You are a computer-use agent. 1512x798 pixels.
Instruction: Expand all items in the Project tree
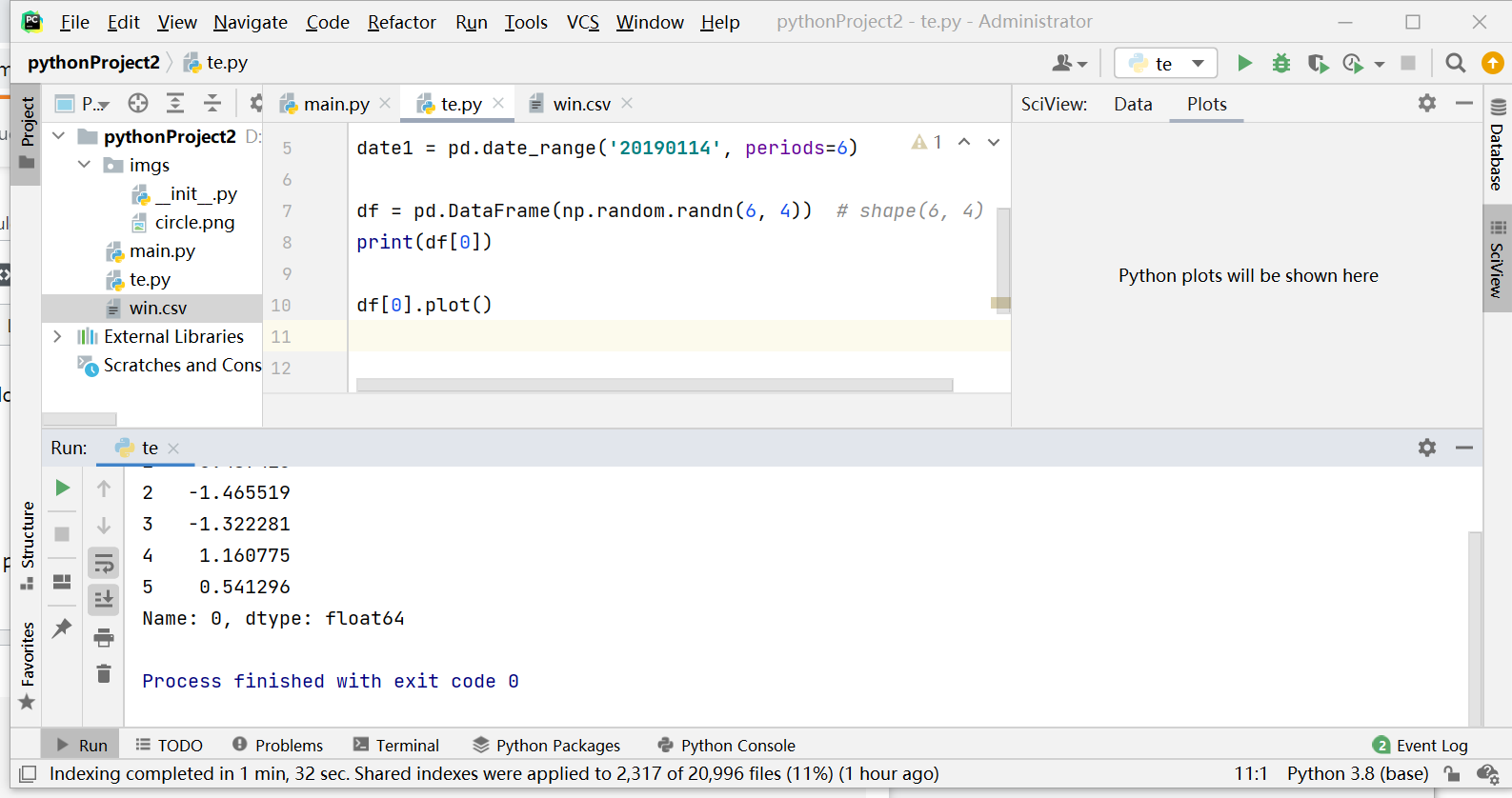(175, 103)
